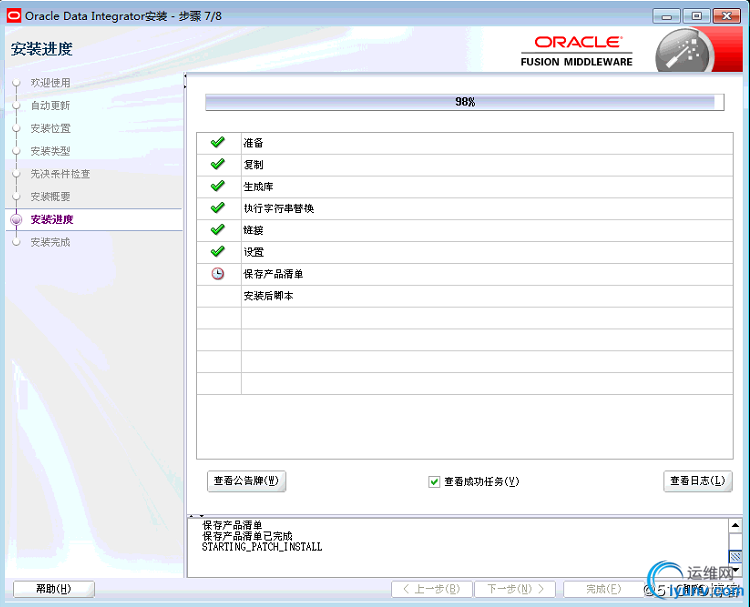Click the 完成(F) button
The height and width of the screenshot is (607, 750).
click(x=604, y=589)
